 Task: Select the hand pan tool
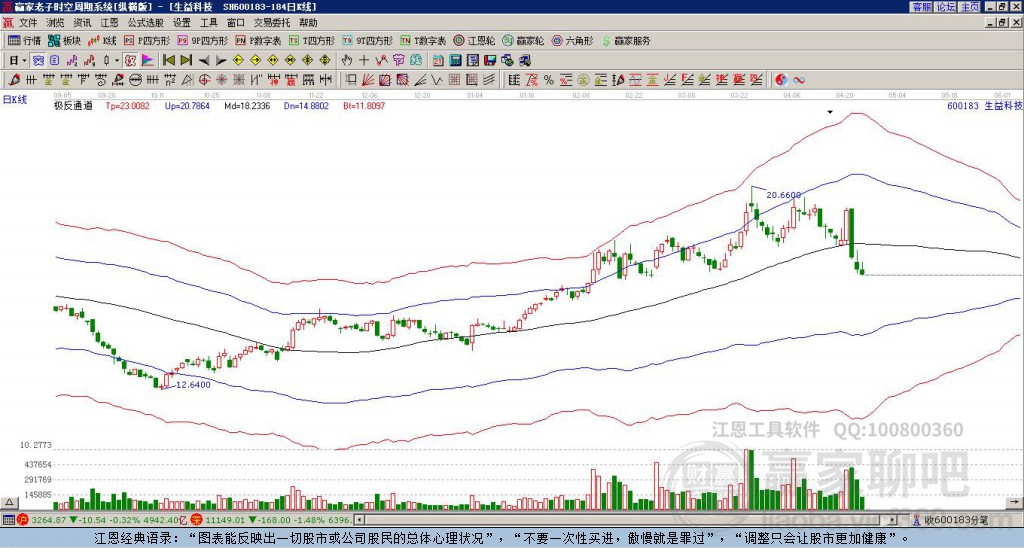[346, 61]
